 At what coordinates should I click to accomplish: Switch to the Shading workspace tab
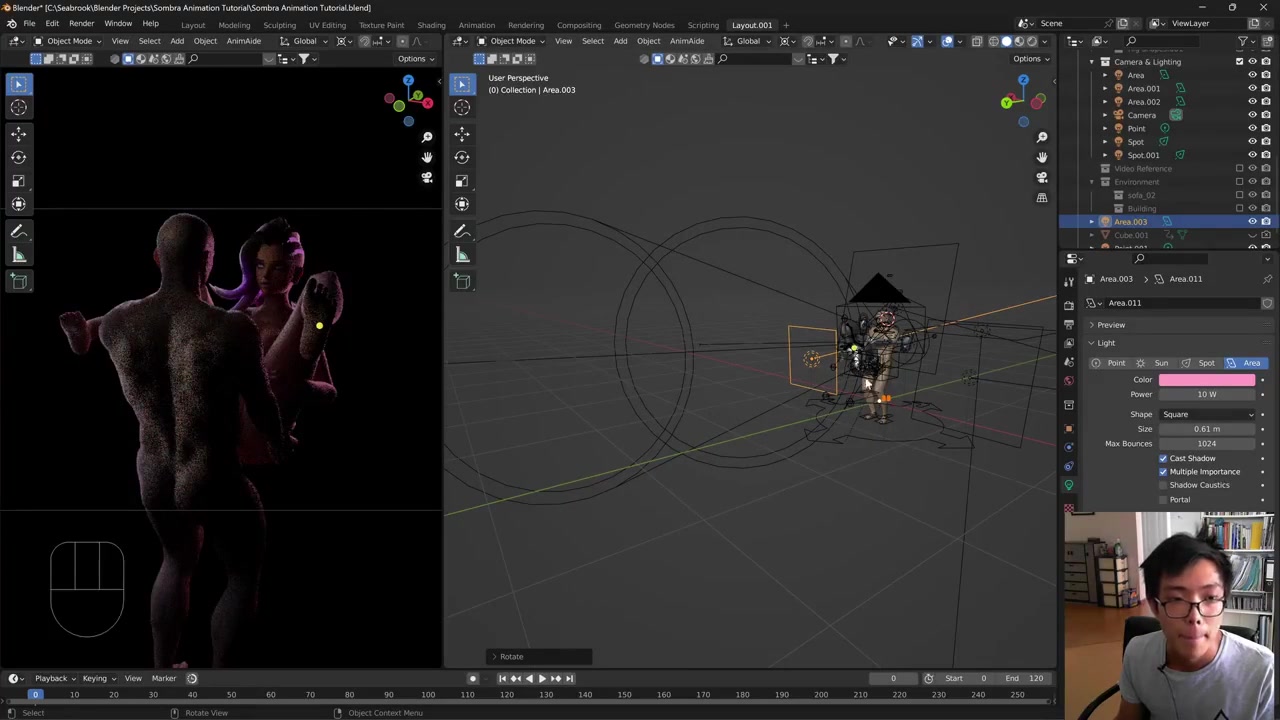[x=431, y=25]
